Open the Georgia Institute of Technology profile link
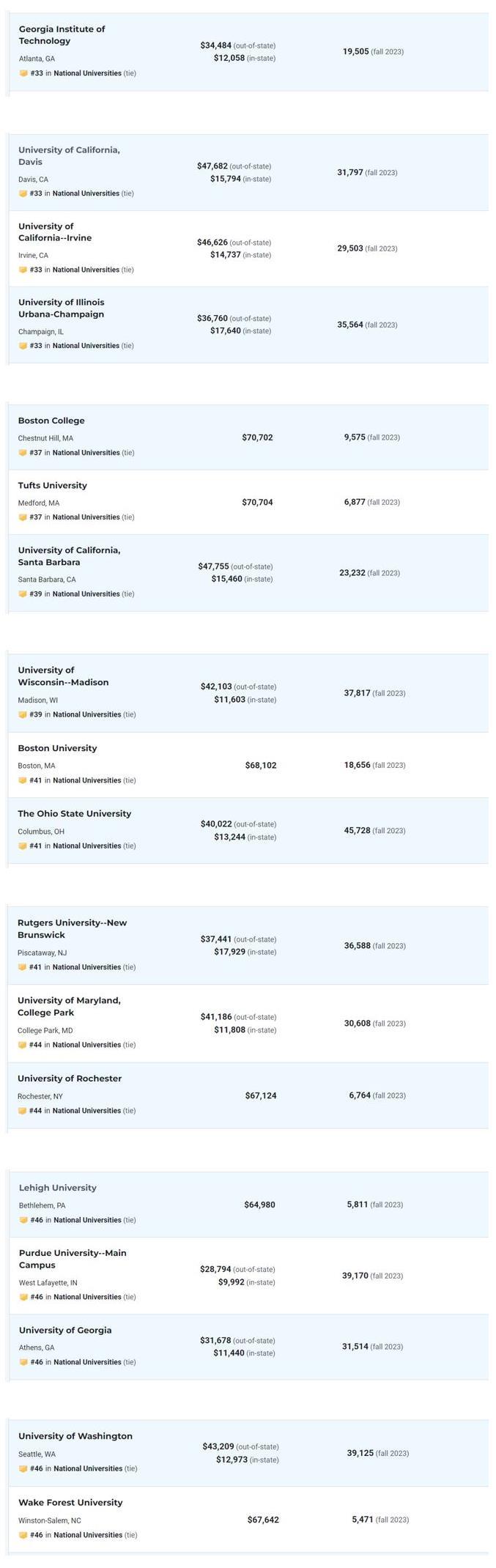The width and height of the screenshot is (496, 1568). click(62, 35)
